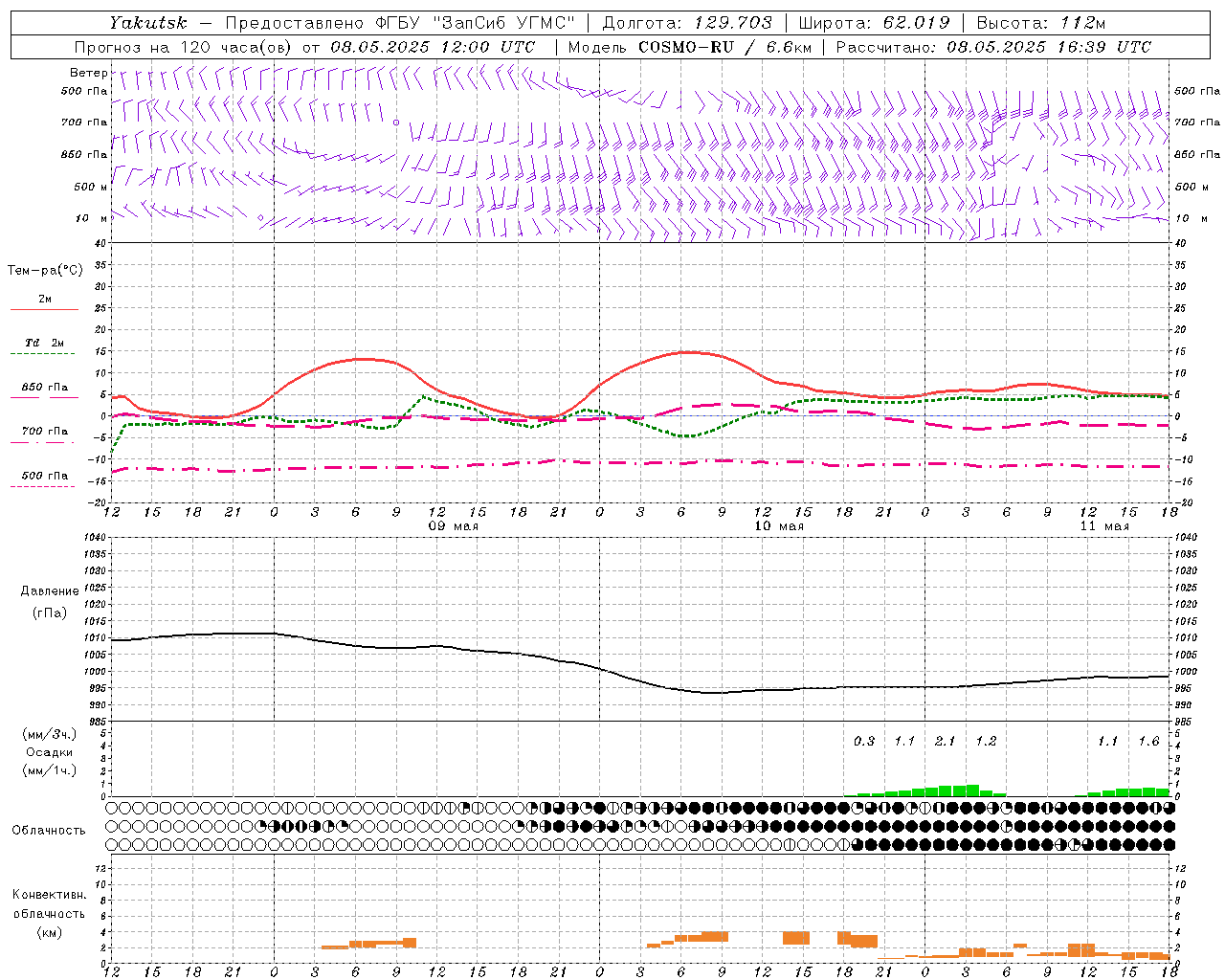Click the "11 мая" date label
The height and width of the screenshot is (980, 1225).
point(1104,526)
